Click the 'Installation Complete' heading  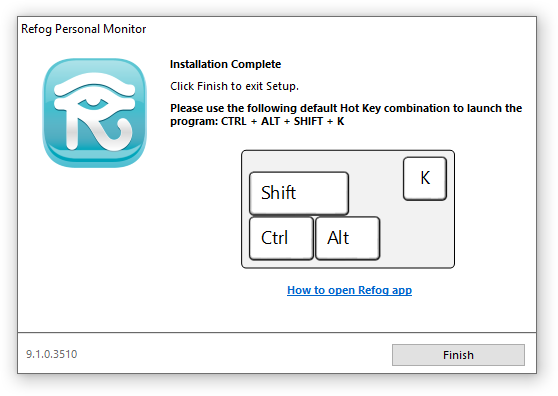[x=225, y=64]
